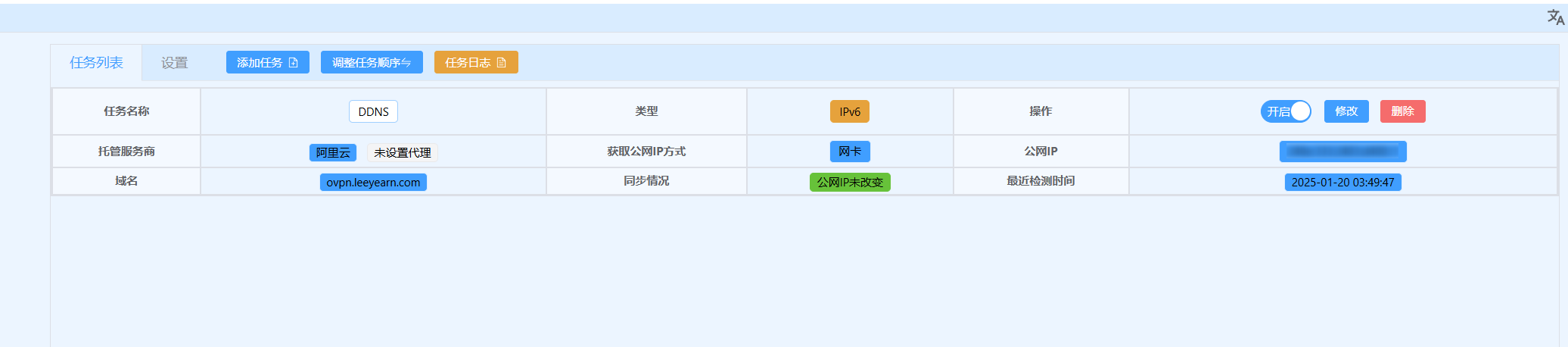Screen dimensions: 1568x347
Task: Delete the task with the 删除 button
Action: (1402, 111)
